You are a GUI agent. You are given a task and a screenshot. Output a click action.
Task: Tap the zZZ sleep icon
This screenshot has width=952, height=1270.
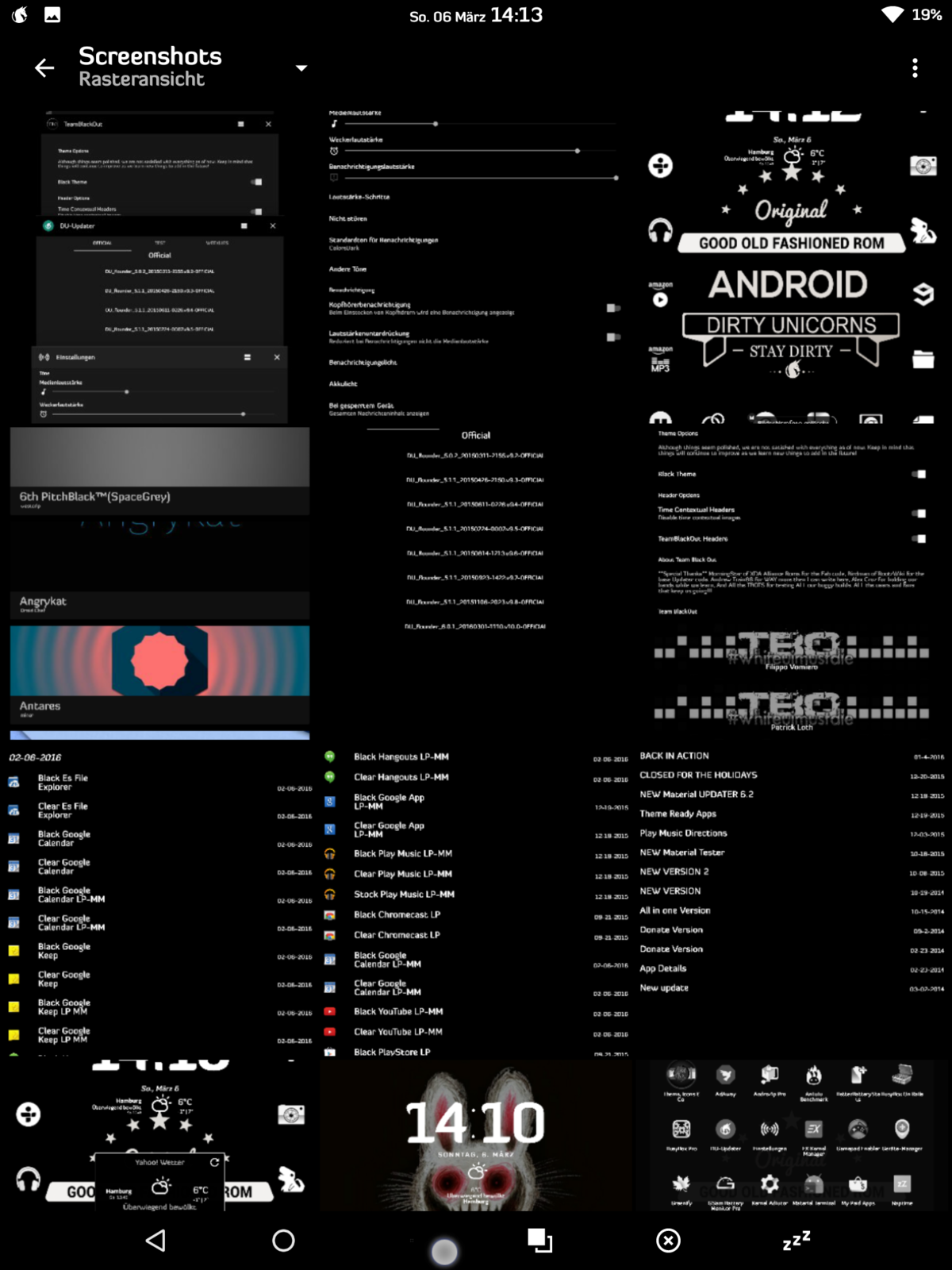point(796,1240)
